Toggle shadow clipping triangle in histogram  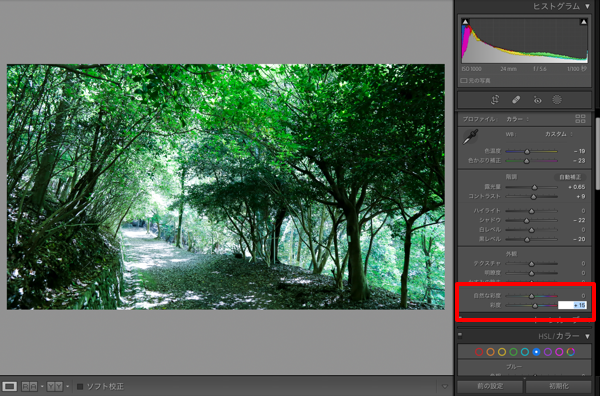pos(465,22)
